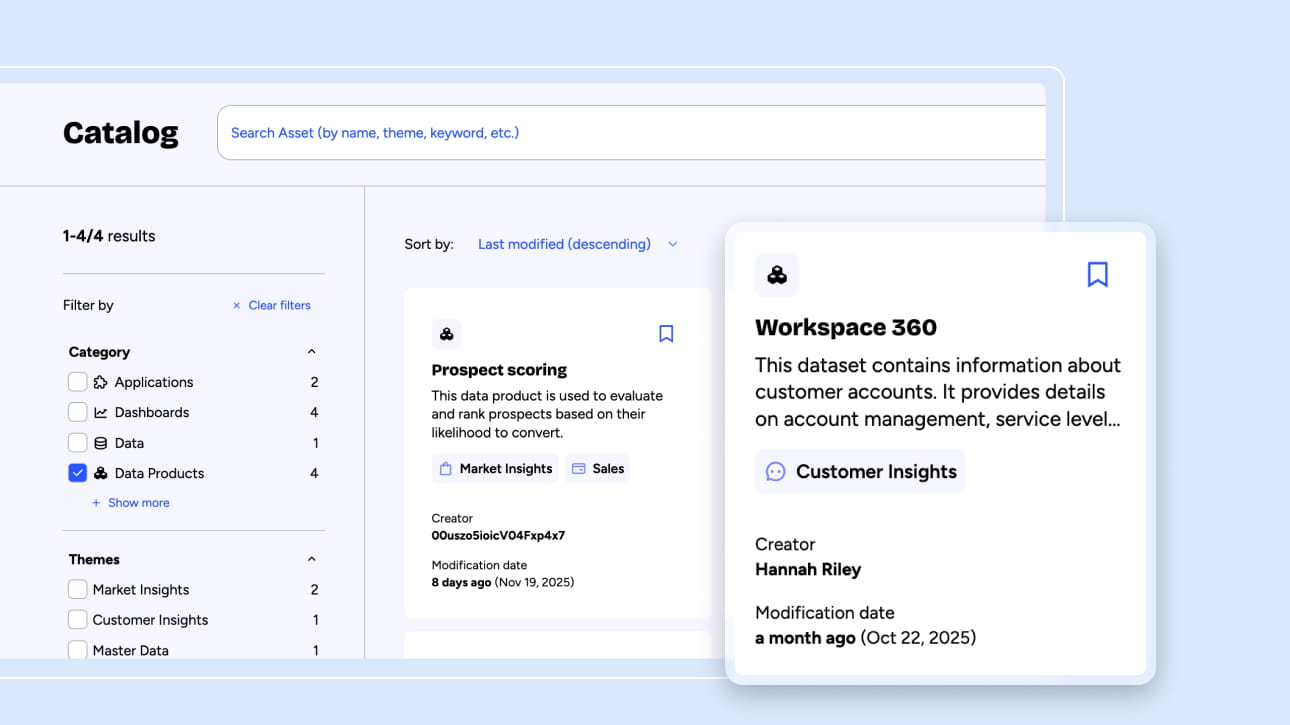Image resolution: width=1290 pixels, height=725 pixels.
Task: Select the Sales tag on Prospect scoring
Action: [x=597, y=469]
